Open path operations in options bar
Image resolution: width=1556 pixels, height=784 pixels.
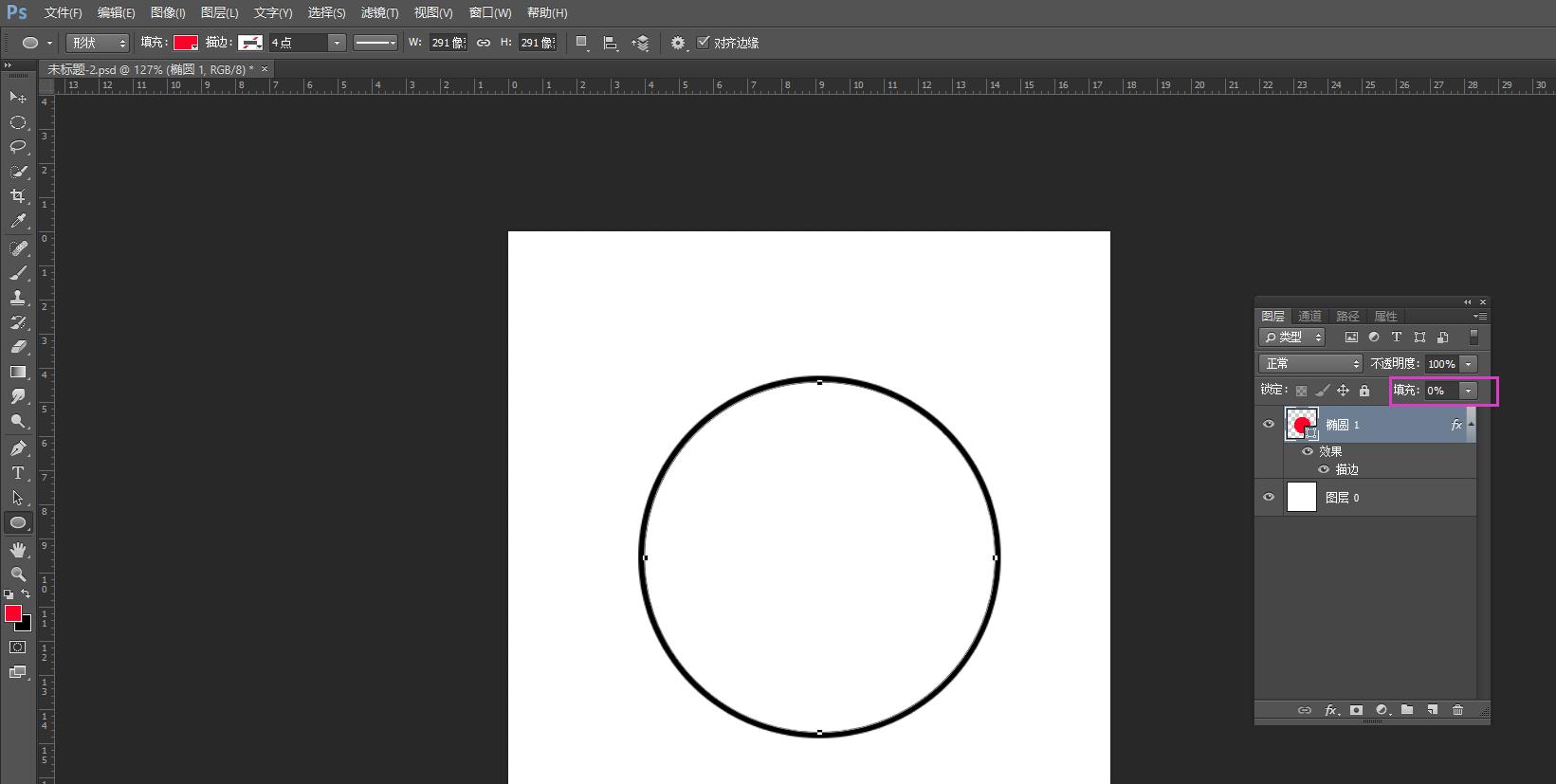(582, 43)
